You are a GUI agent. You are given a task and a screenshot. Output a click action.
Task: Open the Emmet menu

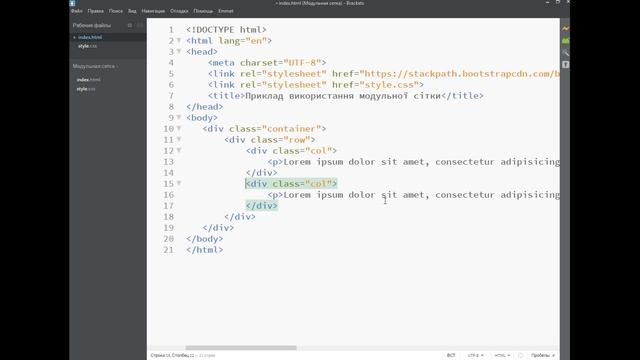point(226,11)
